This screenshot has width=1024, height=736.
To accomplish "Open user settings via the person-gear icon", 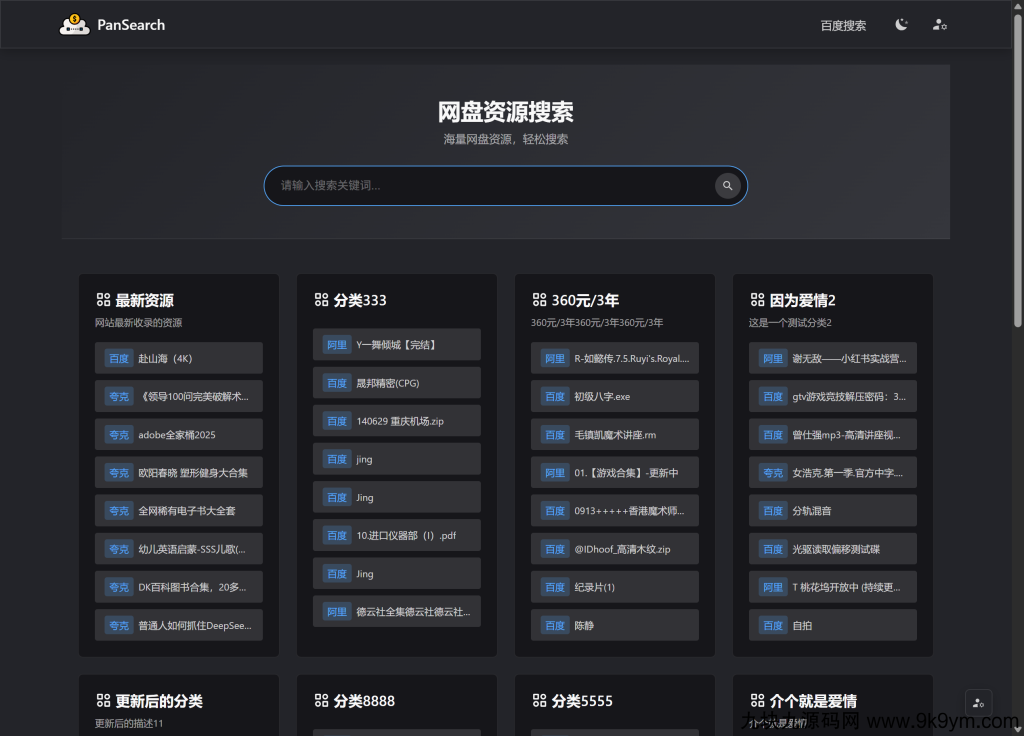I will click(x=940, y=25).
